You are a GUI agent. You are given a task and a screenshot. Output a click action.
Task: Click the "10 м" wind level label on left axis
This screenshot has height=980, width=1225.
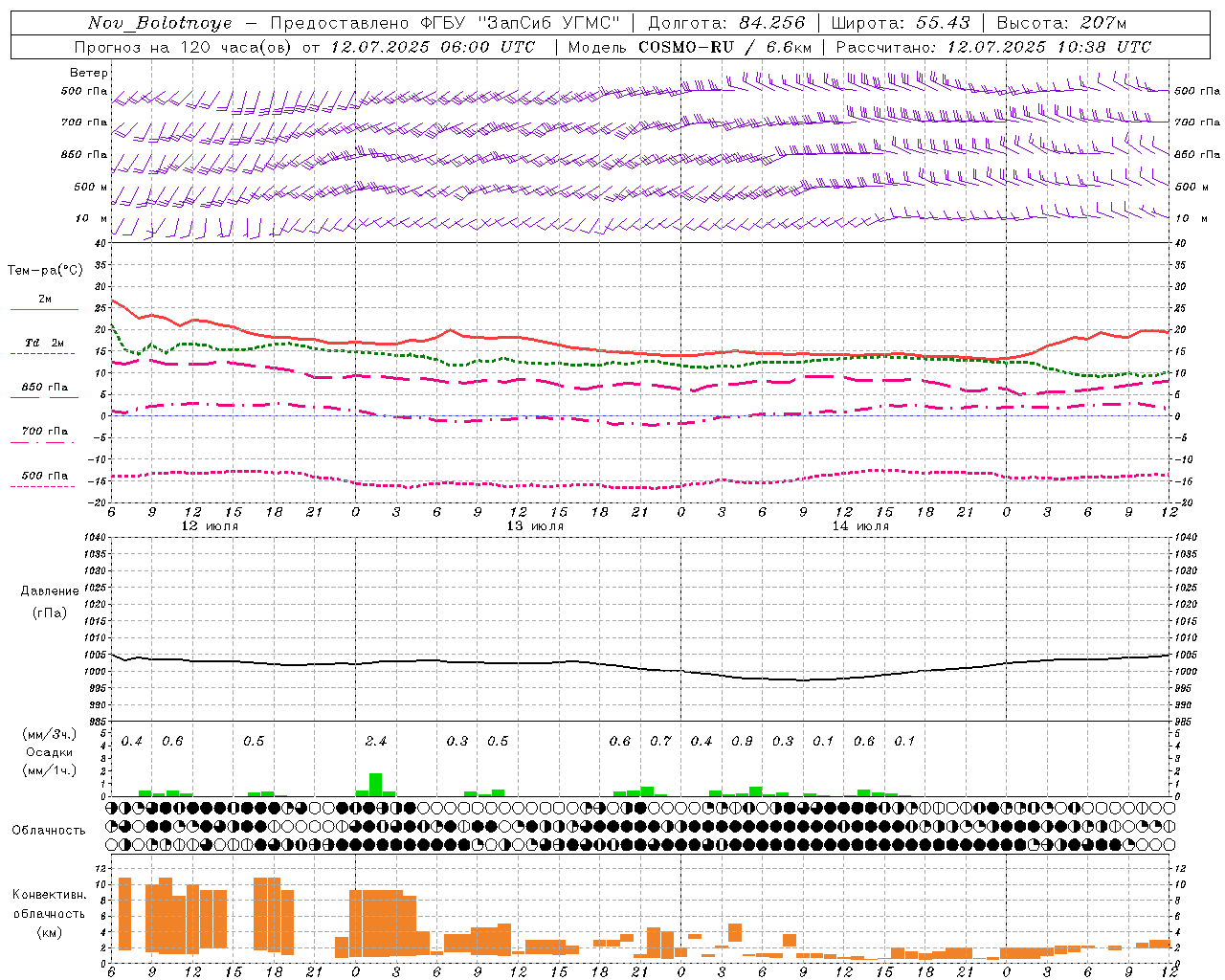[92, 218]
